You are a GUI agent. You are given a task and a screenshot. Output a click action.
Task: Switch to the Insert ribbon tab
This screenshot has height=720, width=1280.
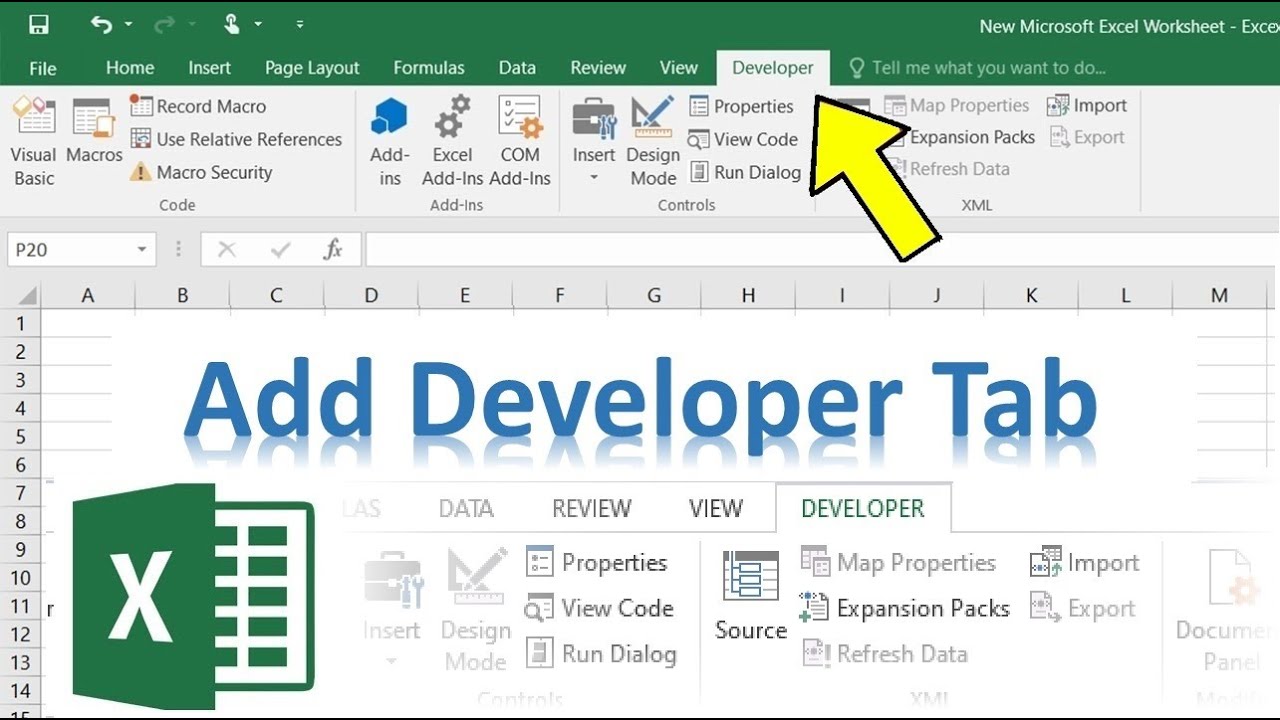pyautogui.click(x=209, y=68)
